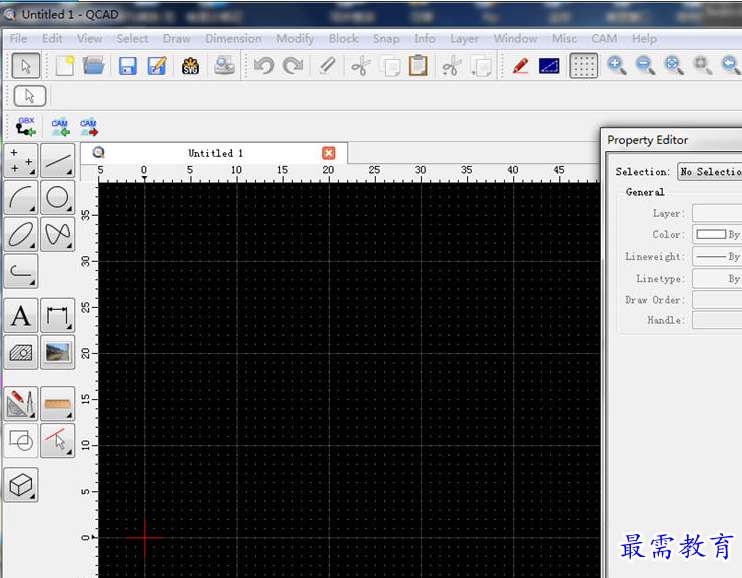Open the Edit menu
The height and width of the screenshot is (578, 742).
52,38
